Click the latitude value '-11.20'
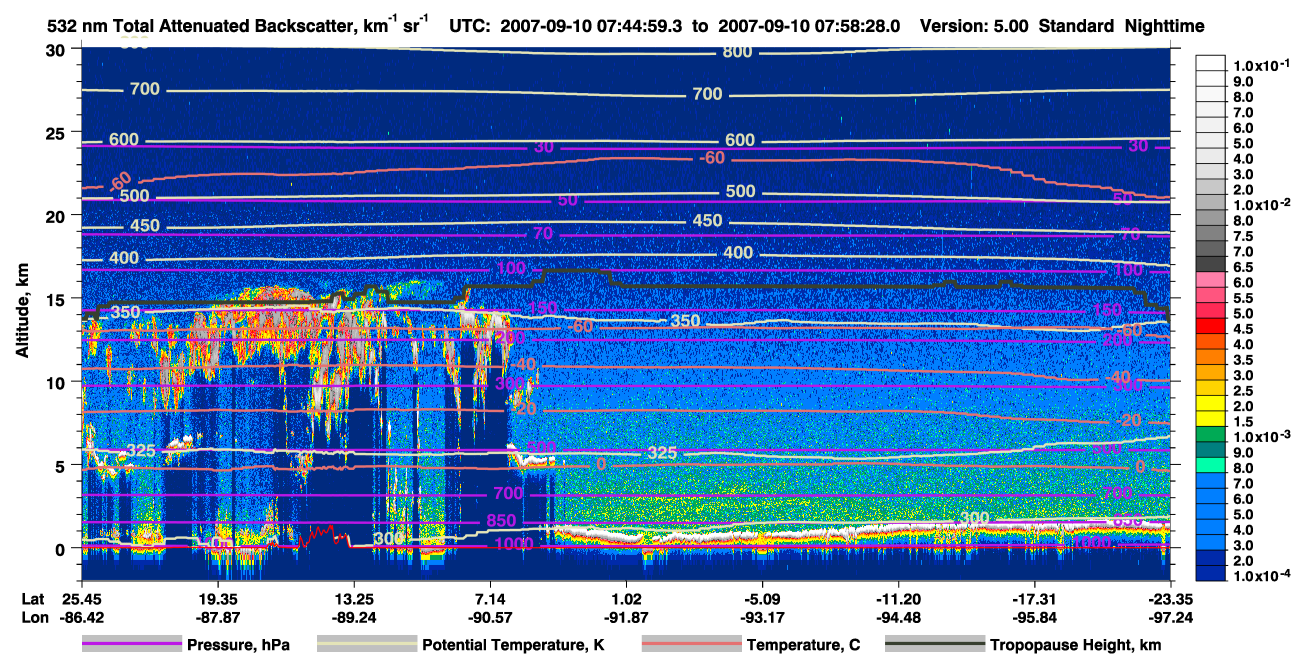The width and height of the screenshot is (1300, 667). coord(898,599)
